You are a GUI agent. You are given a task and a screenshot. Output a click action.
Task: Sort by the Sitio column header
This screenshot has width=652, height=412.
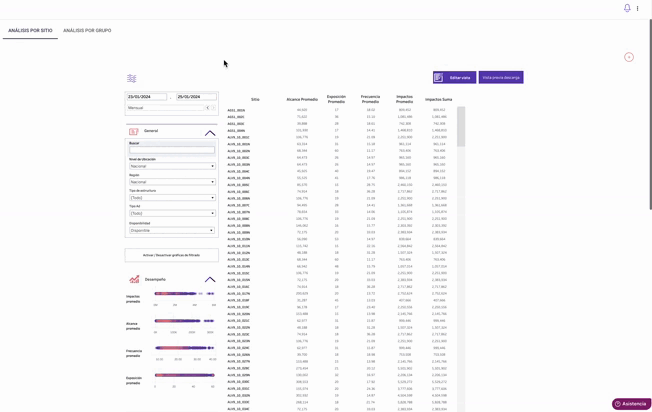tap(255, 99)
